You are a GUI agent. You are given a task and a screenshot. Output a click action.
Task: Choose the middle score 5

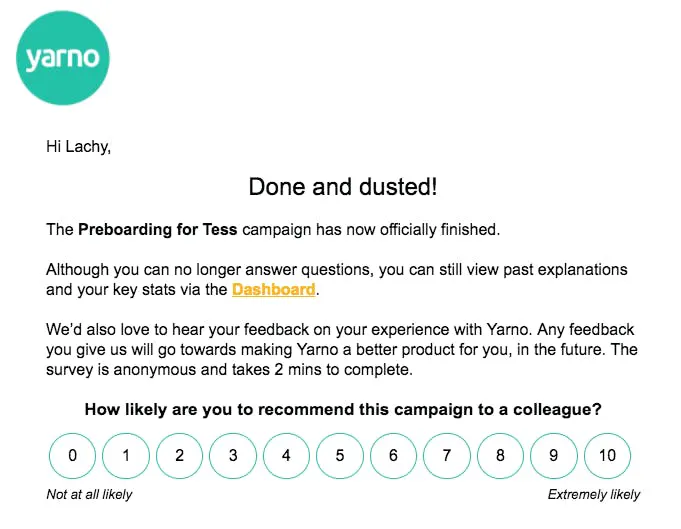click(340, 456)
